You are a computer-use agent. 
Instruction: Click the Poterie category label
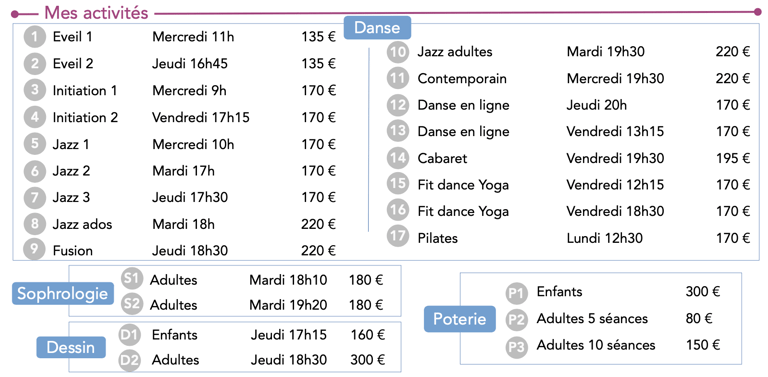click(459, 319)
